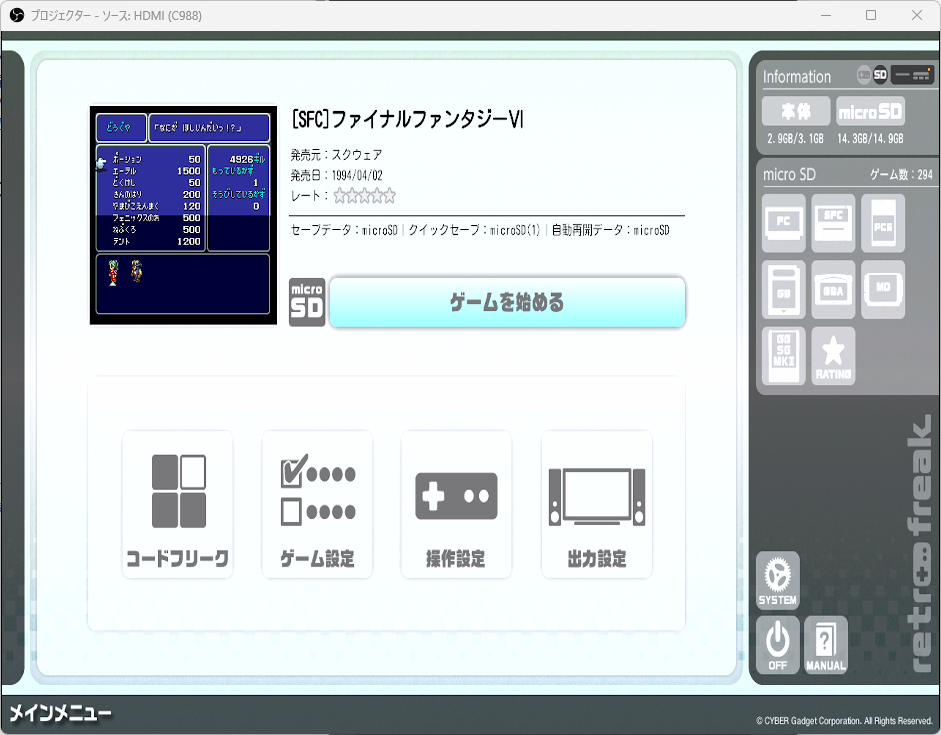Screen dimensions: 941x735
Task: Click the Final Fantasy VI screenshot thumbnail
Action: tap(183, 215)
